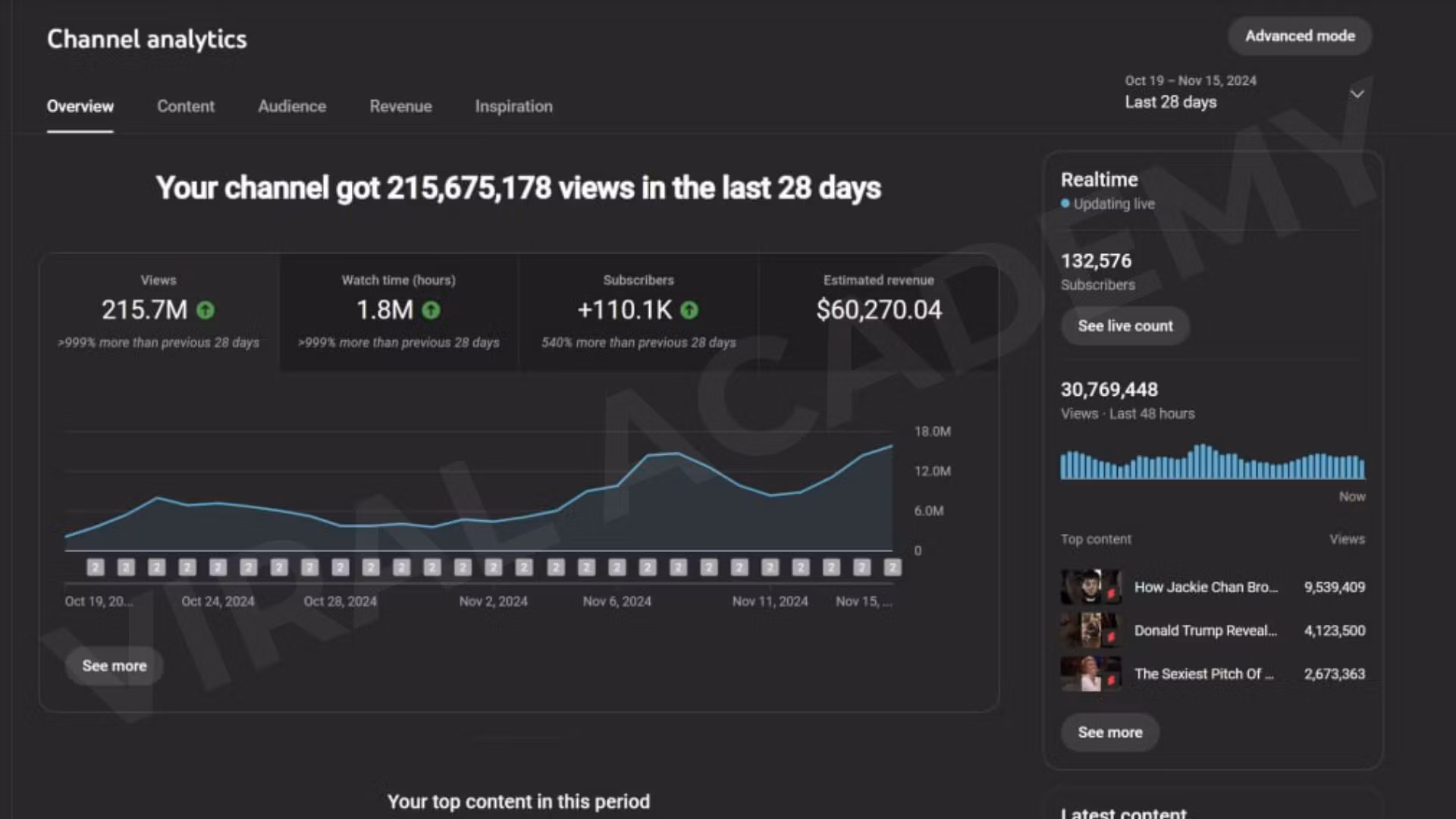Click the last video marker above Nov 15
The width and height of the screenshot is (1456, 819).
[x=893, y=567]
